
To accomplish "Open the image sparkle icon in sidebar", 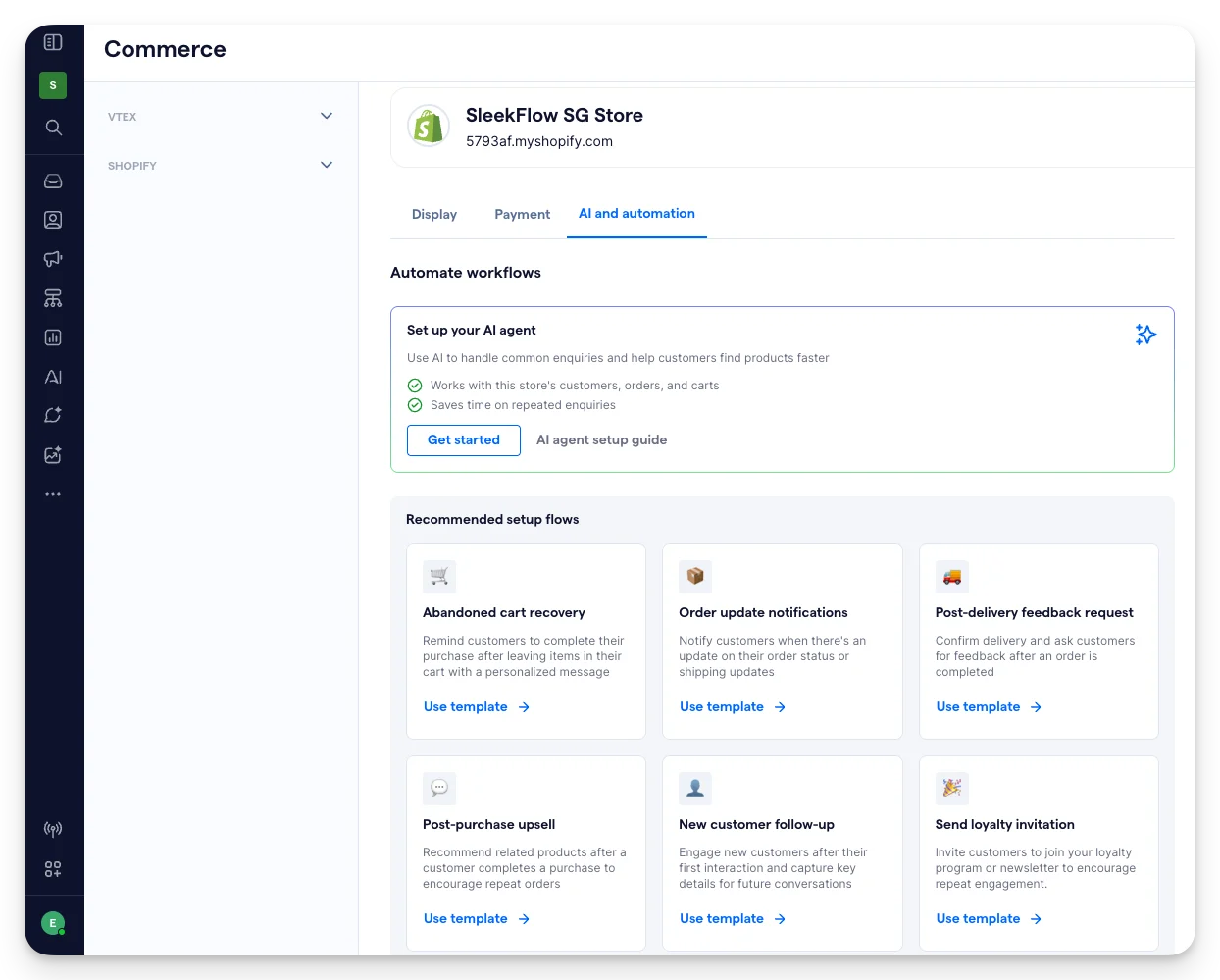I will point(53,455).
